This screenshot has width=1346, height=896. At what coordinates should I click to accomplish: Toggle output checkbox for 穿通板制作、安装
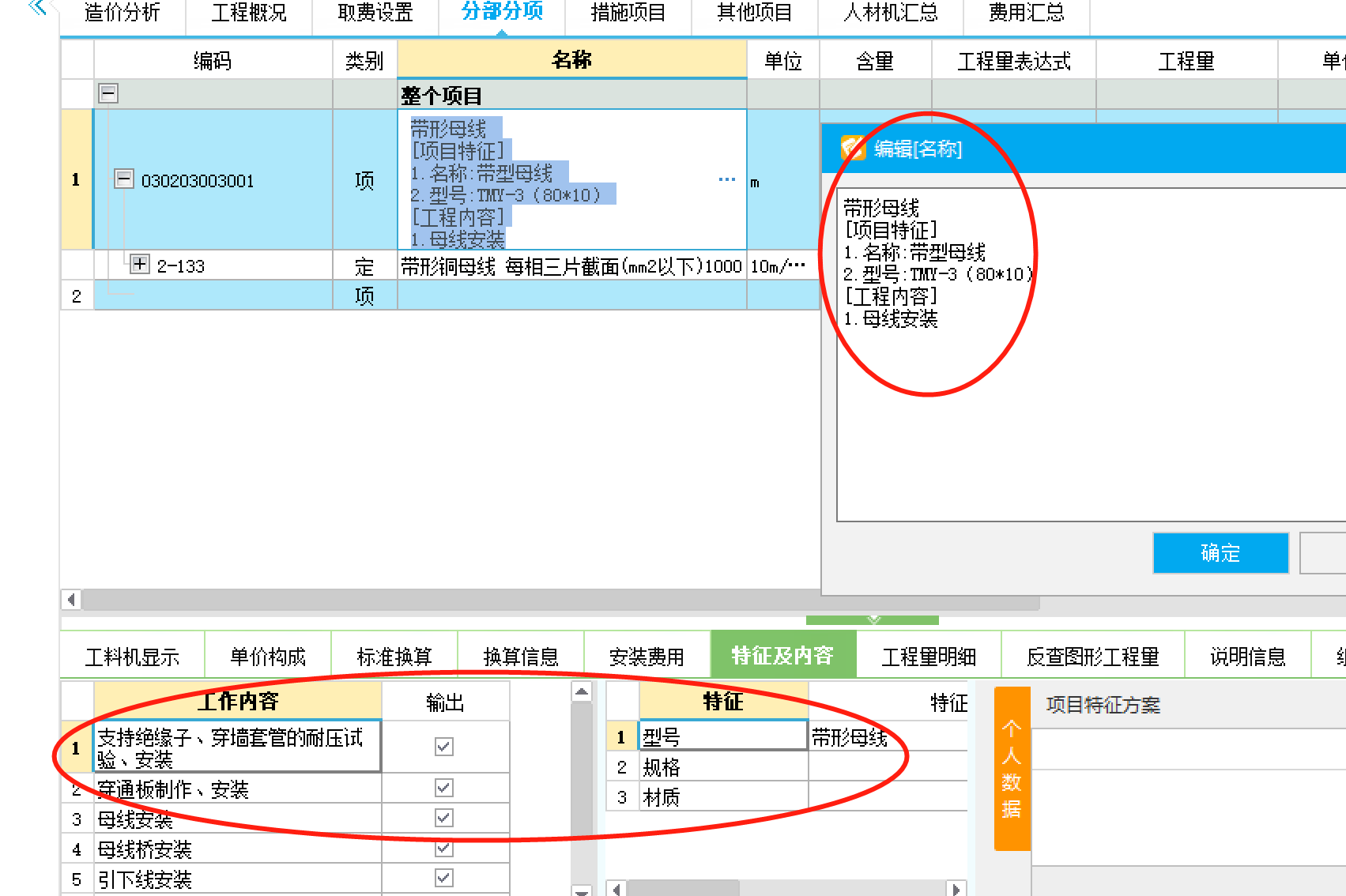444,788
